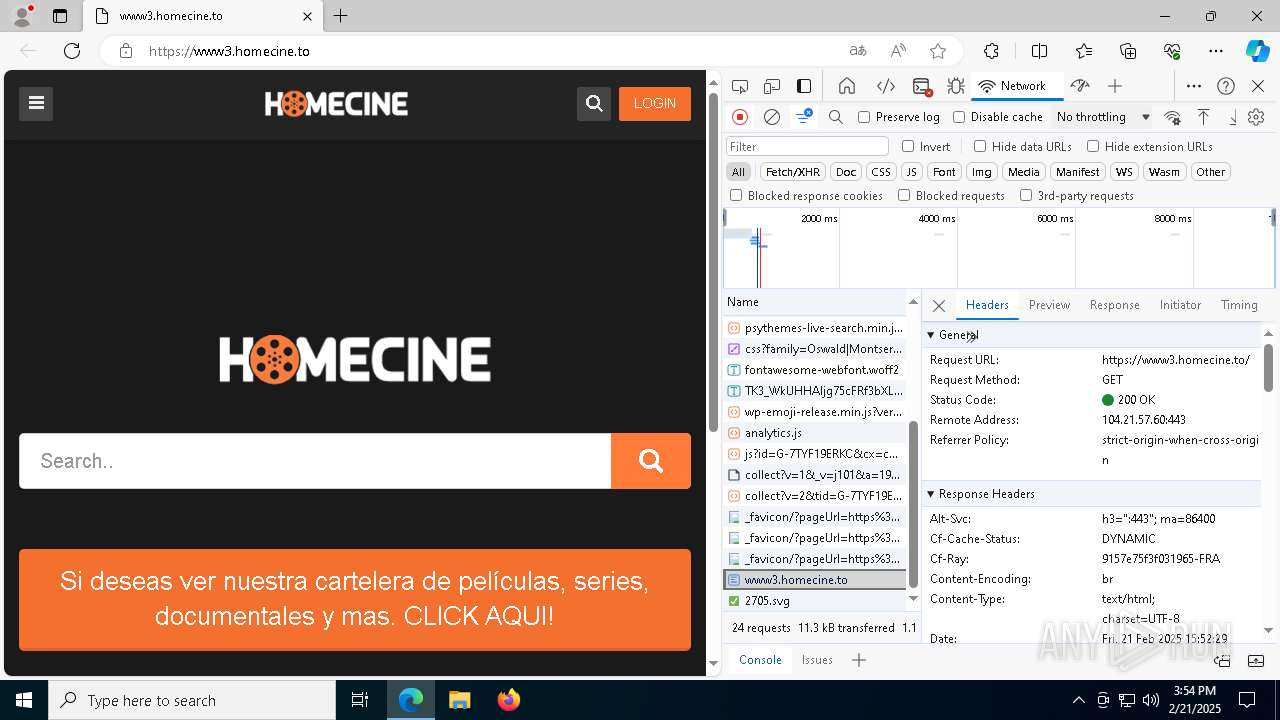Switch to the Preview tab
The image size is (1280, 720).
1049,305
